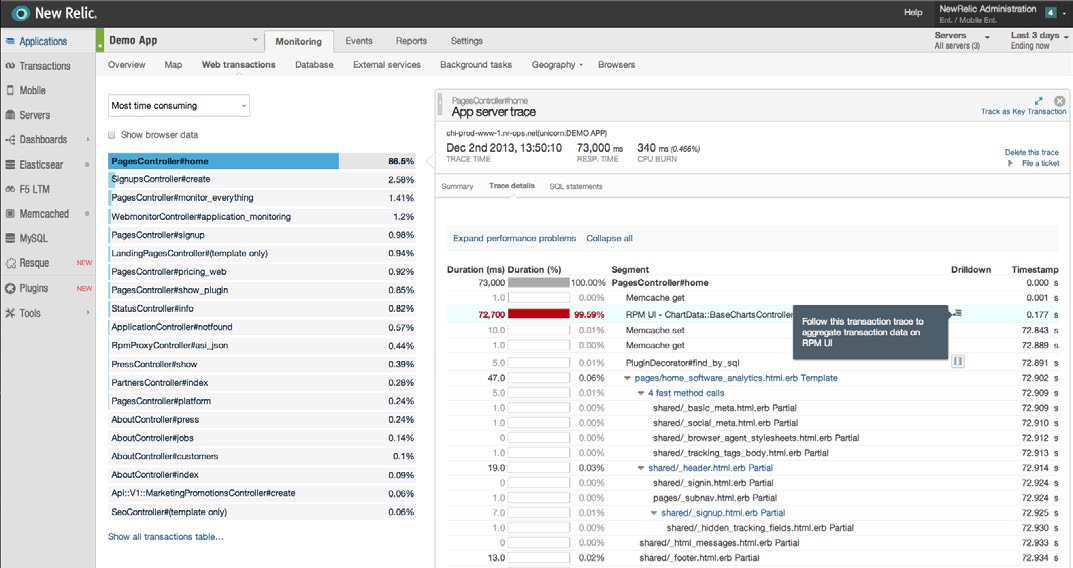This screenshot has height=568, width=1073.
Task: Click Expand performance problems link
Action: [514, 238]
